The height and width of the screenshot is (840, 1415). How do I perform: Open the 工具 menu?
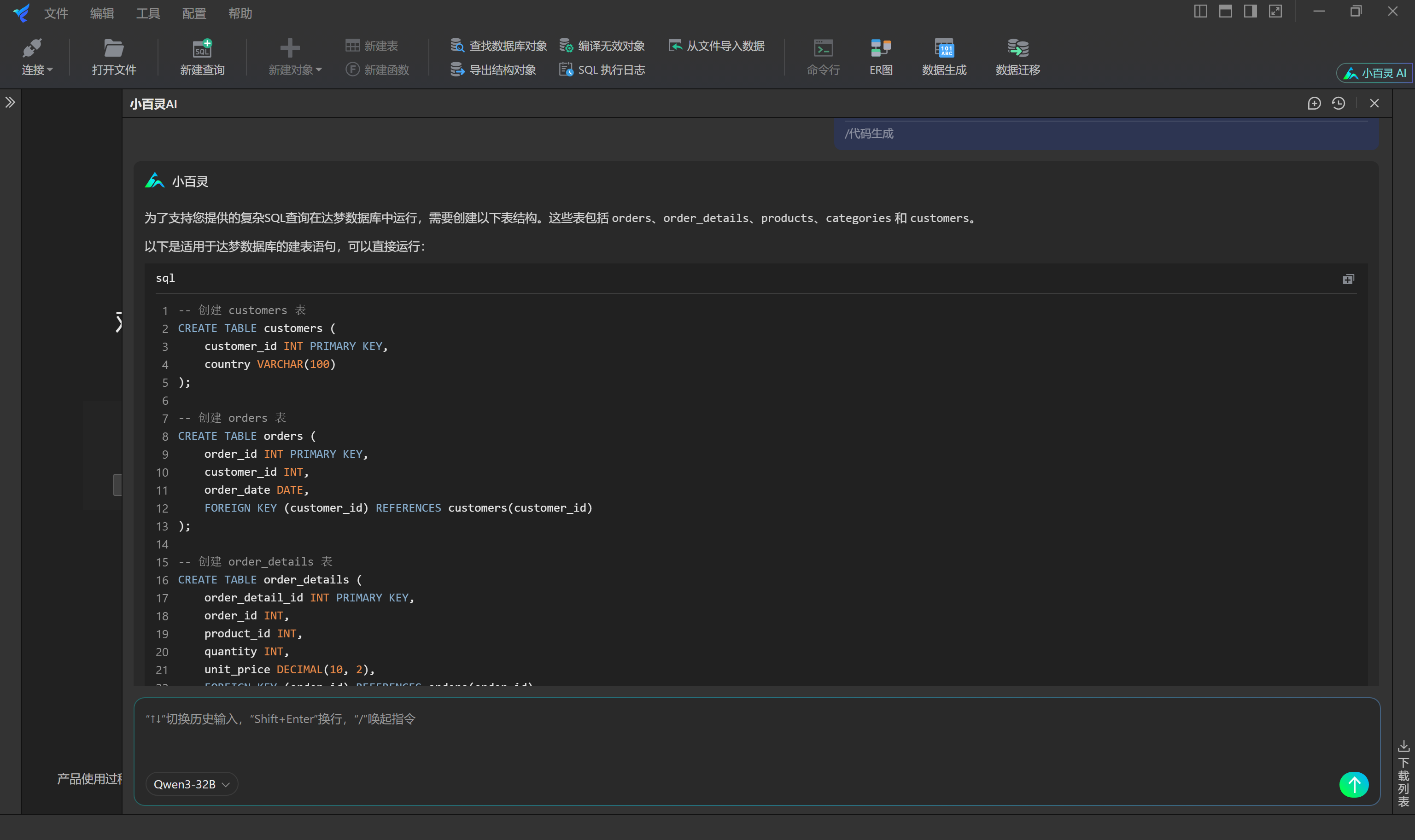(148, 13)
